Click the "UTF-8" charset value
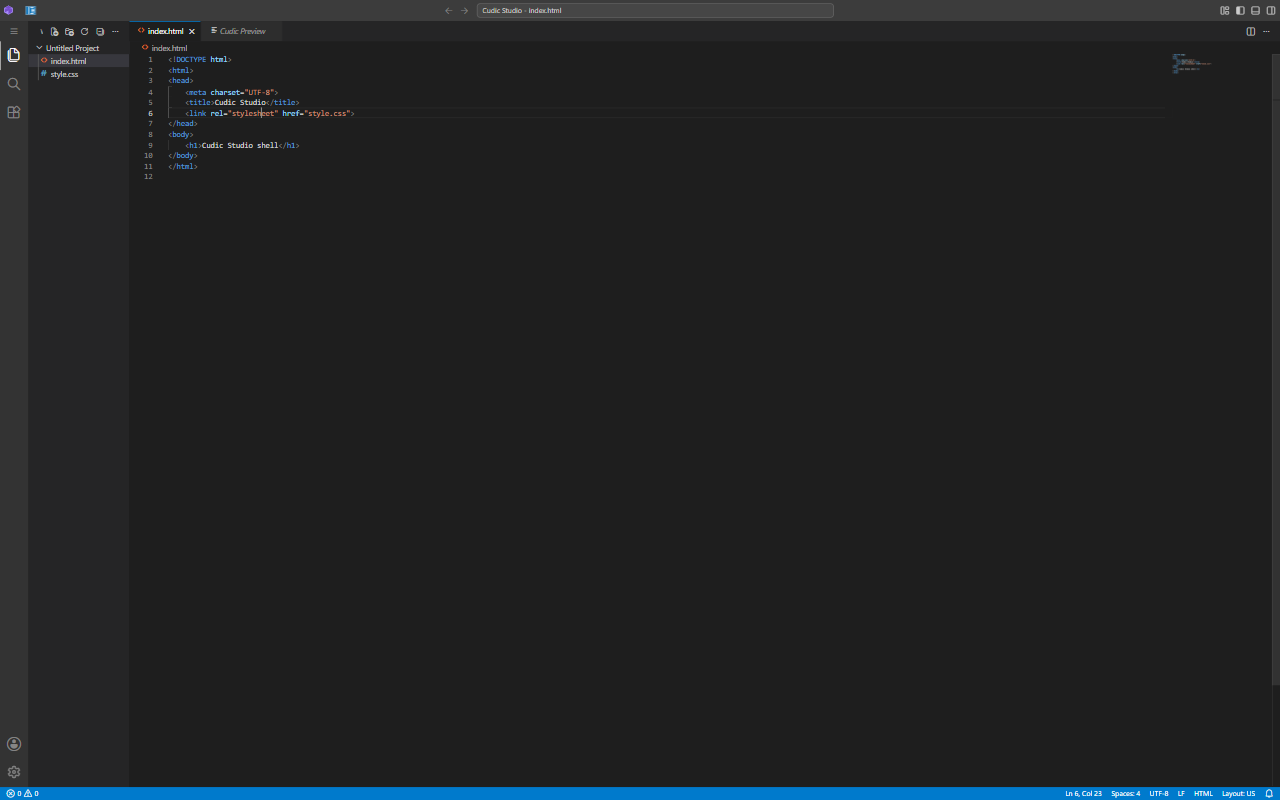The height and width of the screenshot is (800, 1280). [x=259, y=92]
